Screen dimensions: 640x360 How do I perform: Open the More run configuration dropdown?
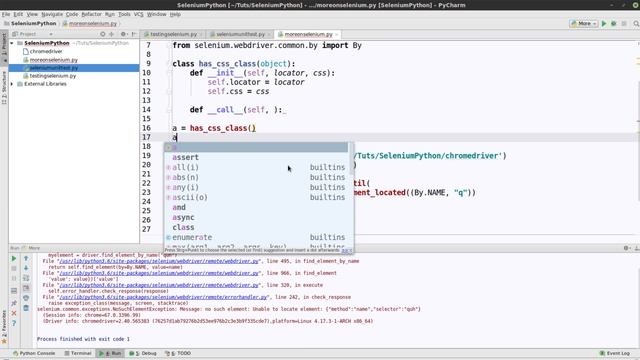(584, 24)
